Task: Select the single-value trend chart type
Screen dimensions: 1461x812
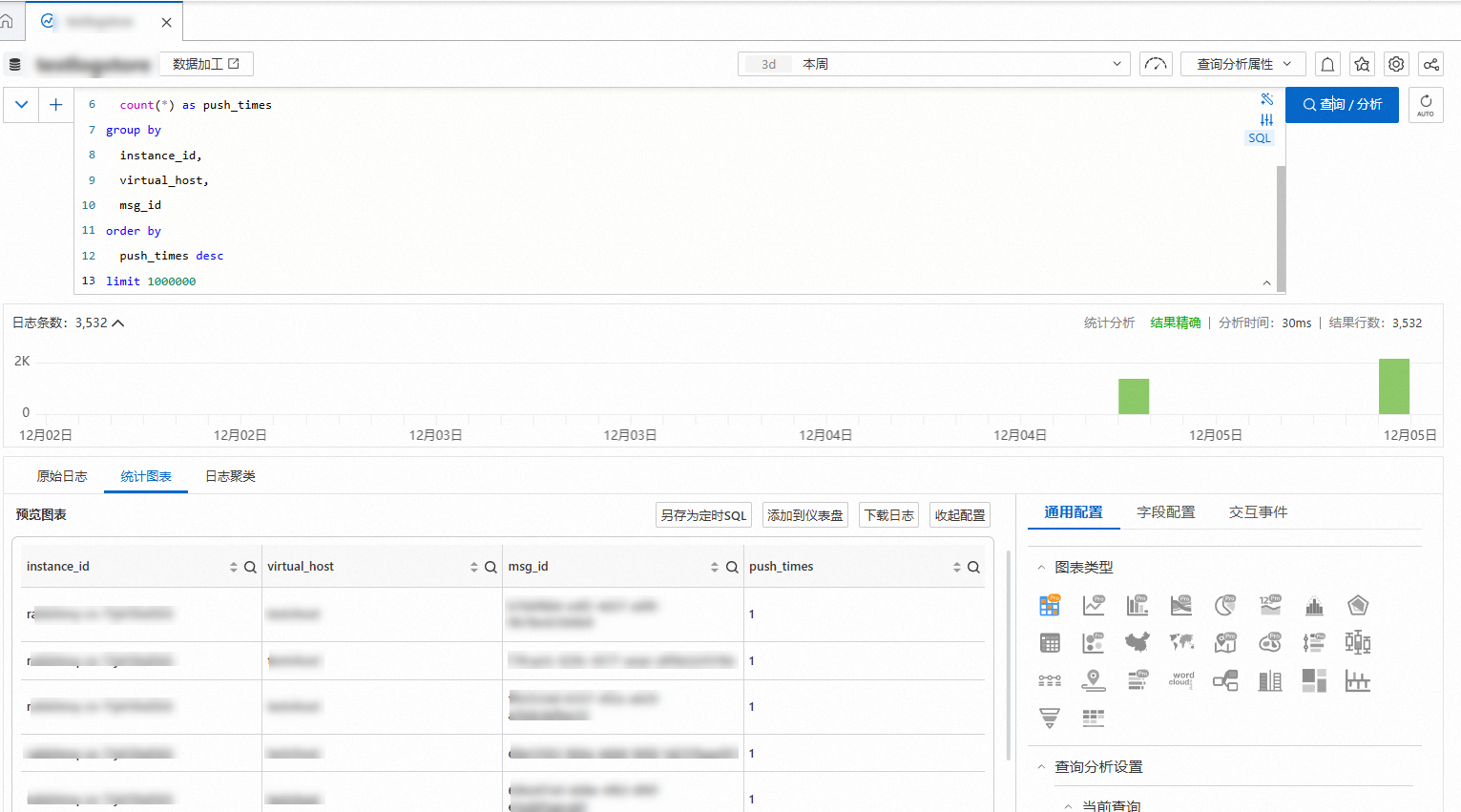Action: (1270, 605)
